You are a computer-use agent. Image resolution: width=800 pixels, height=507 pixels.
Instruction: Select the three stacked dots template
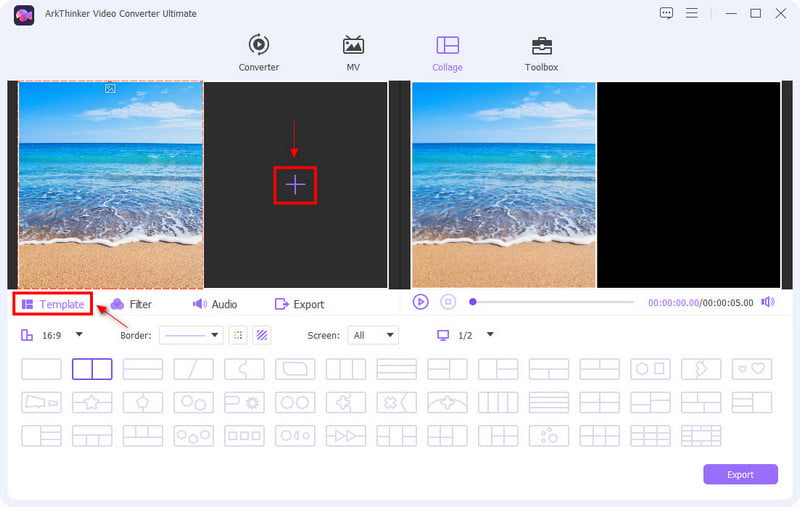(549, 436)
